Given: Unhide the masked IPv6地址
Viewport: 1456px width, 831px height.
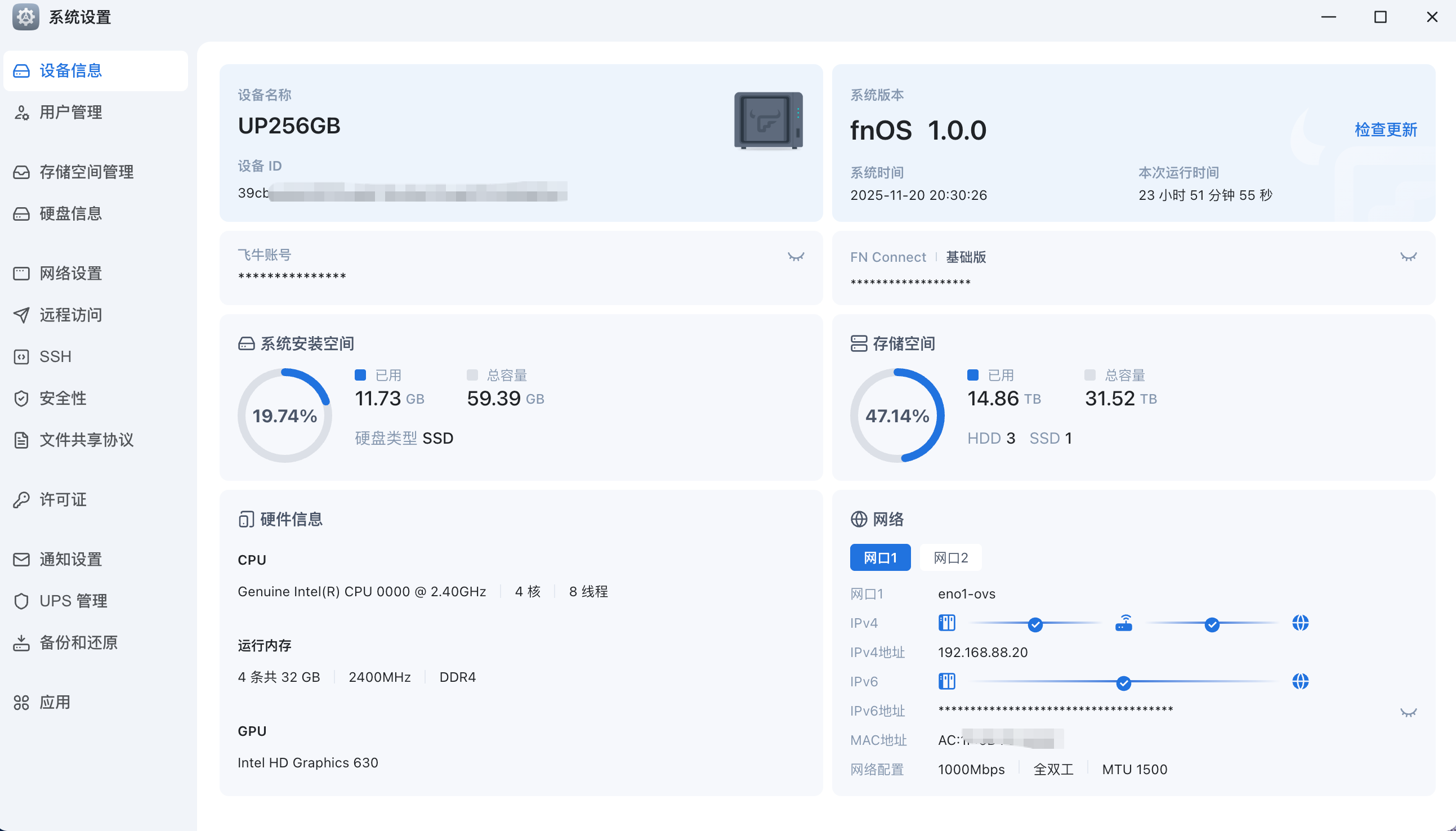Looking at the screenshot, I should pos(1408,712).
